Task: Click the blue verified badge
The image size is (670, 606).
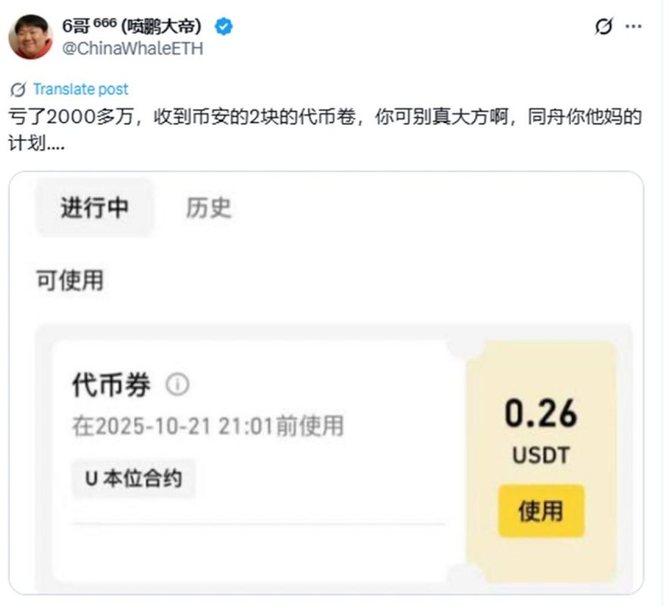Action: coord(223,26)
